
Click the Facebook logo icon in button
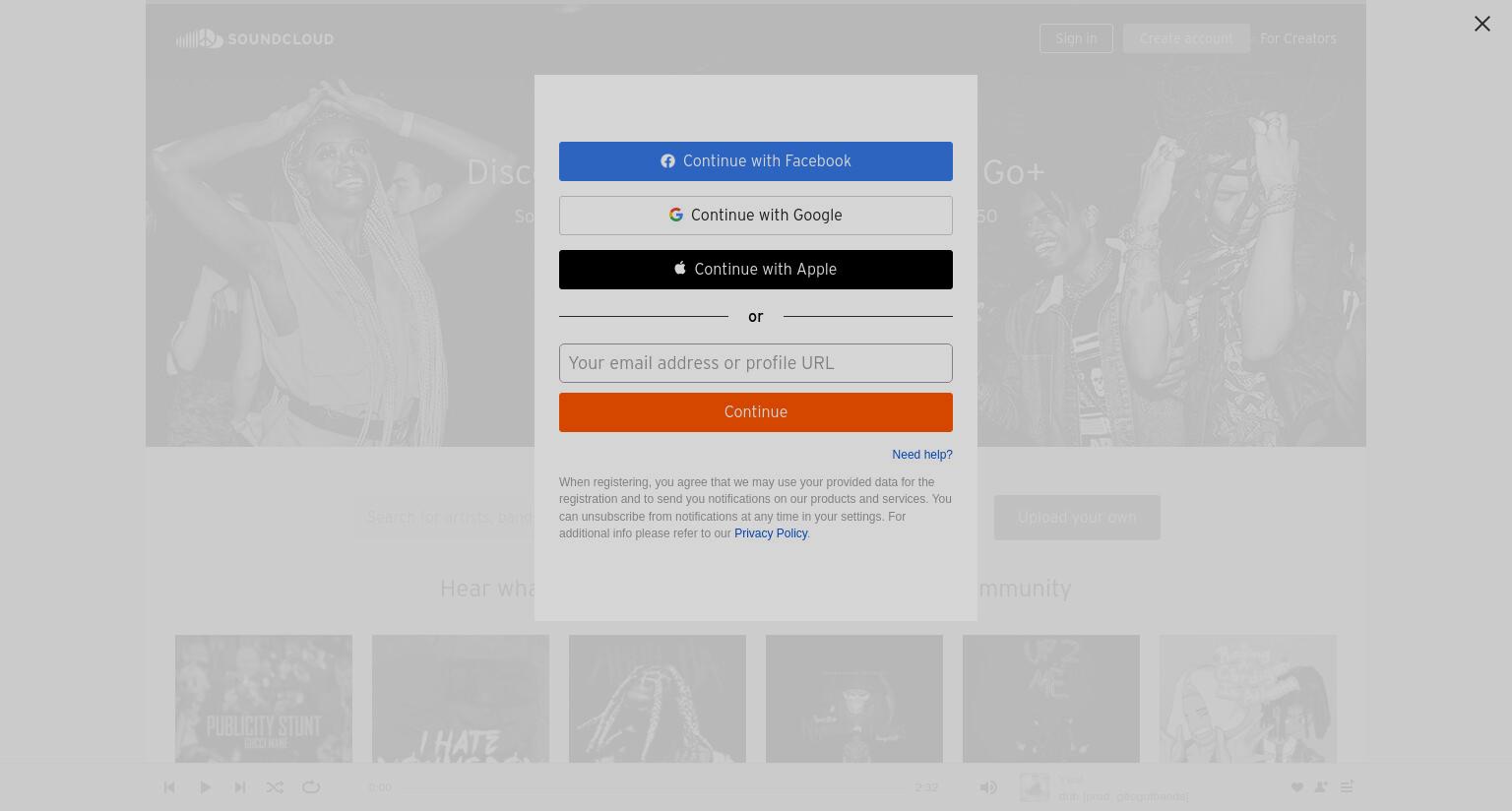click(x=667, y=160)
